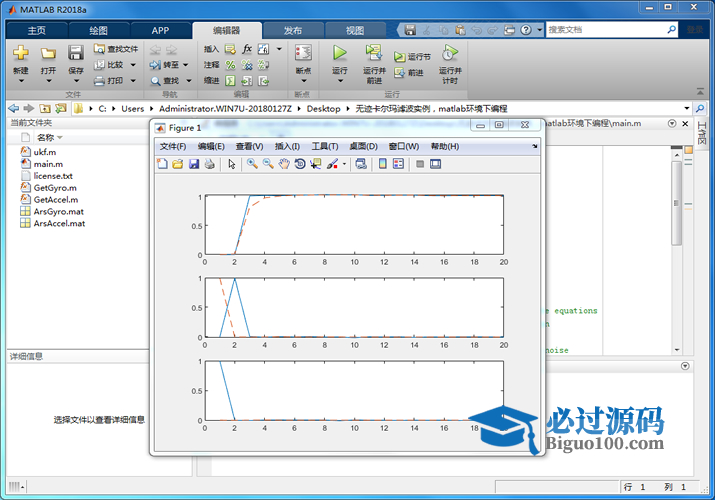Open the editor panel actions dropdown
Screen dimensions: 715x500
[672, 124]
